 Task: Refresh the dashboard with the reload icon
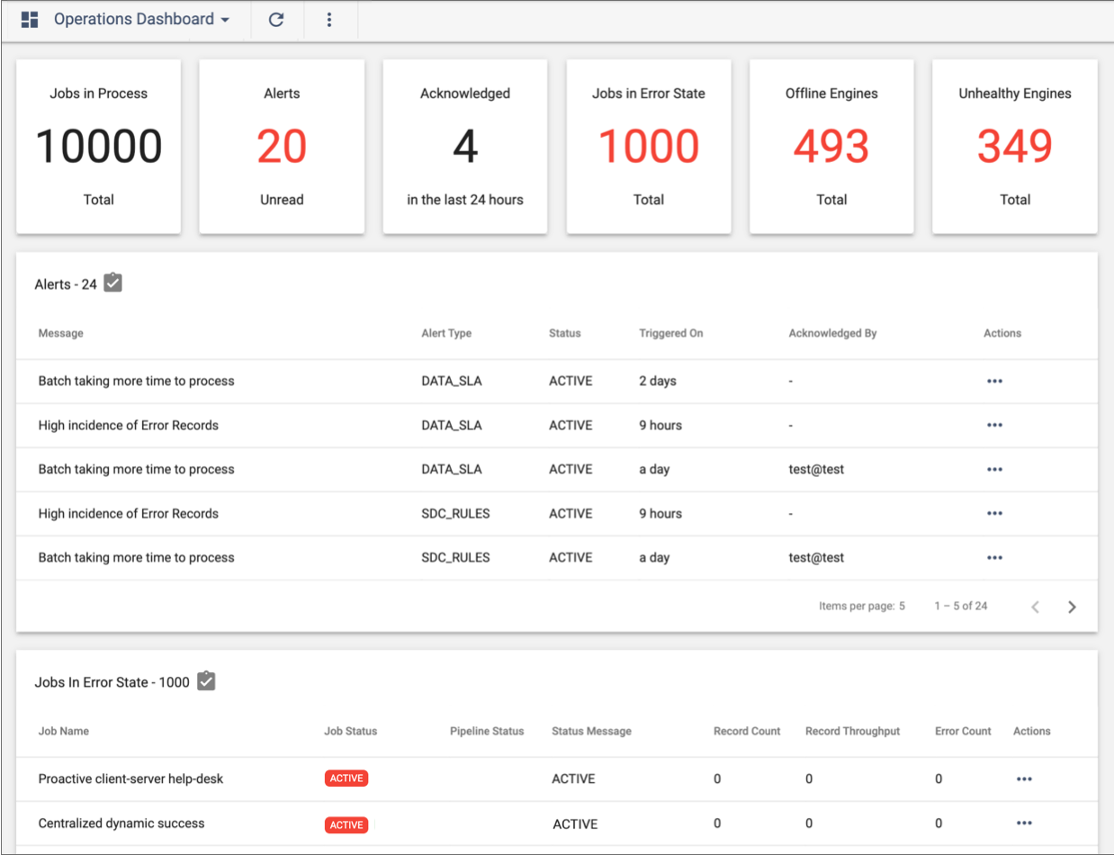point(276,19)
